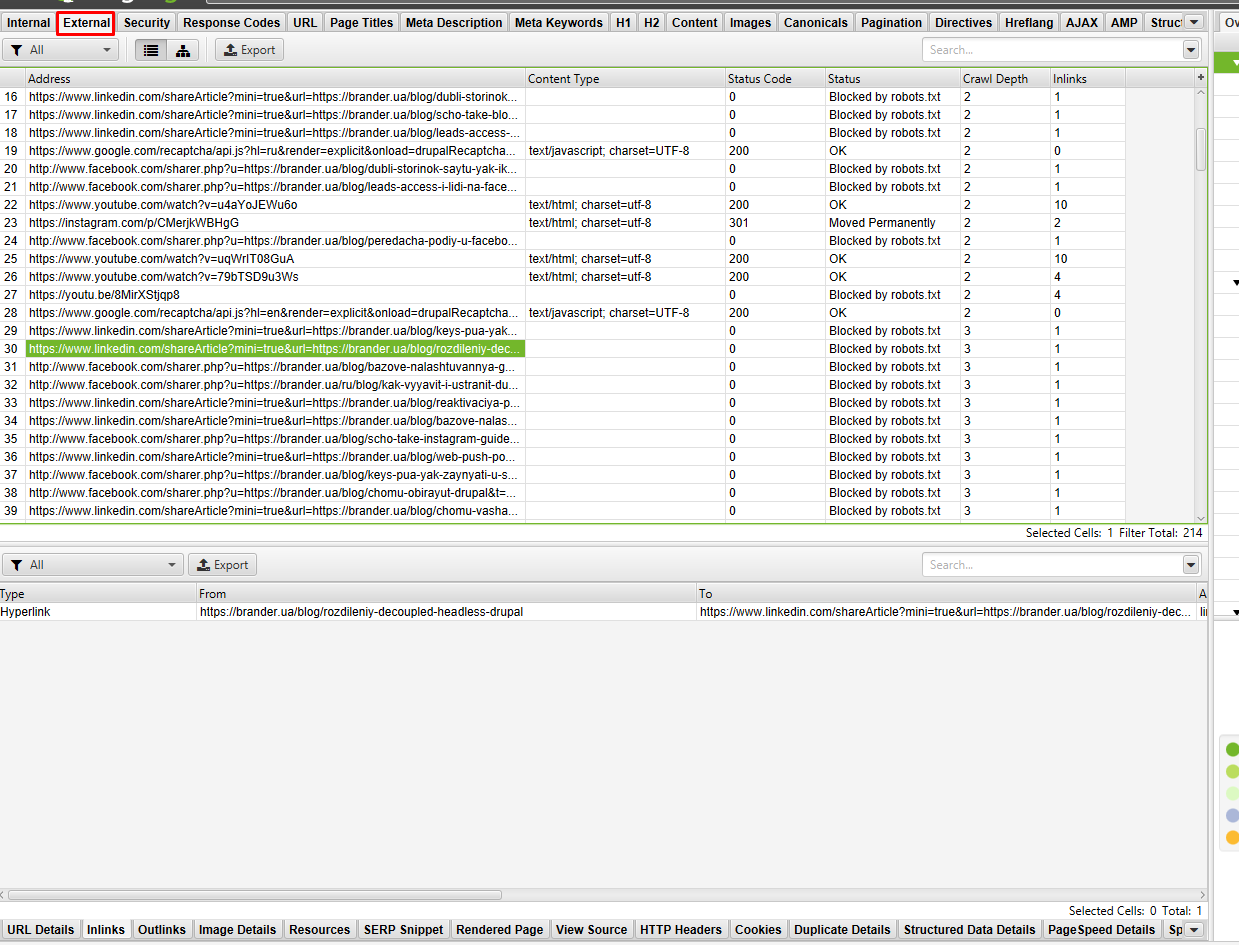Open the Outlinks bottom tab

[162, 930]
